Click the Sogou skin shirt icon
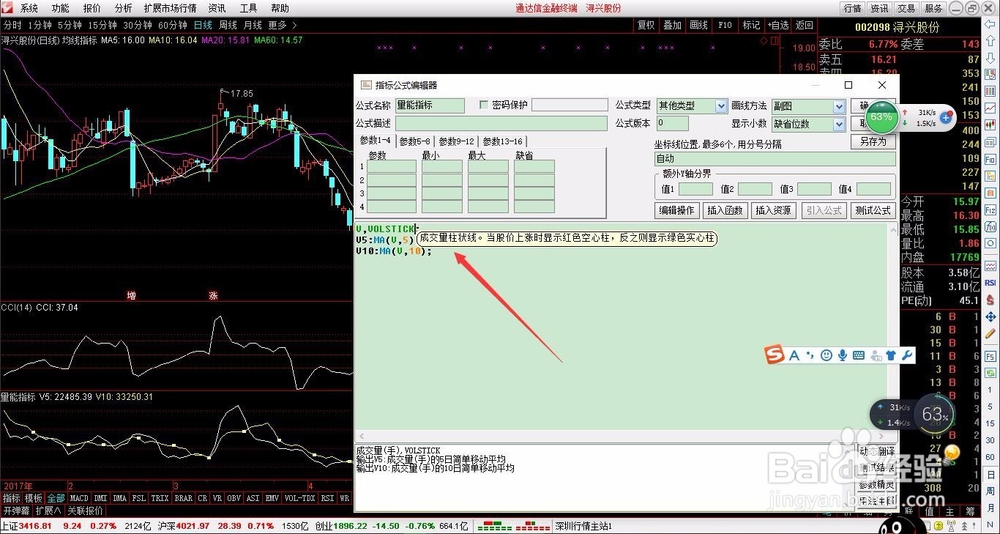 pyautogui.click(x=892, y=355)
